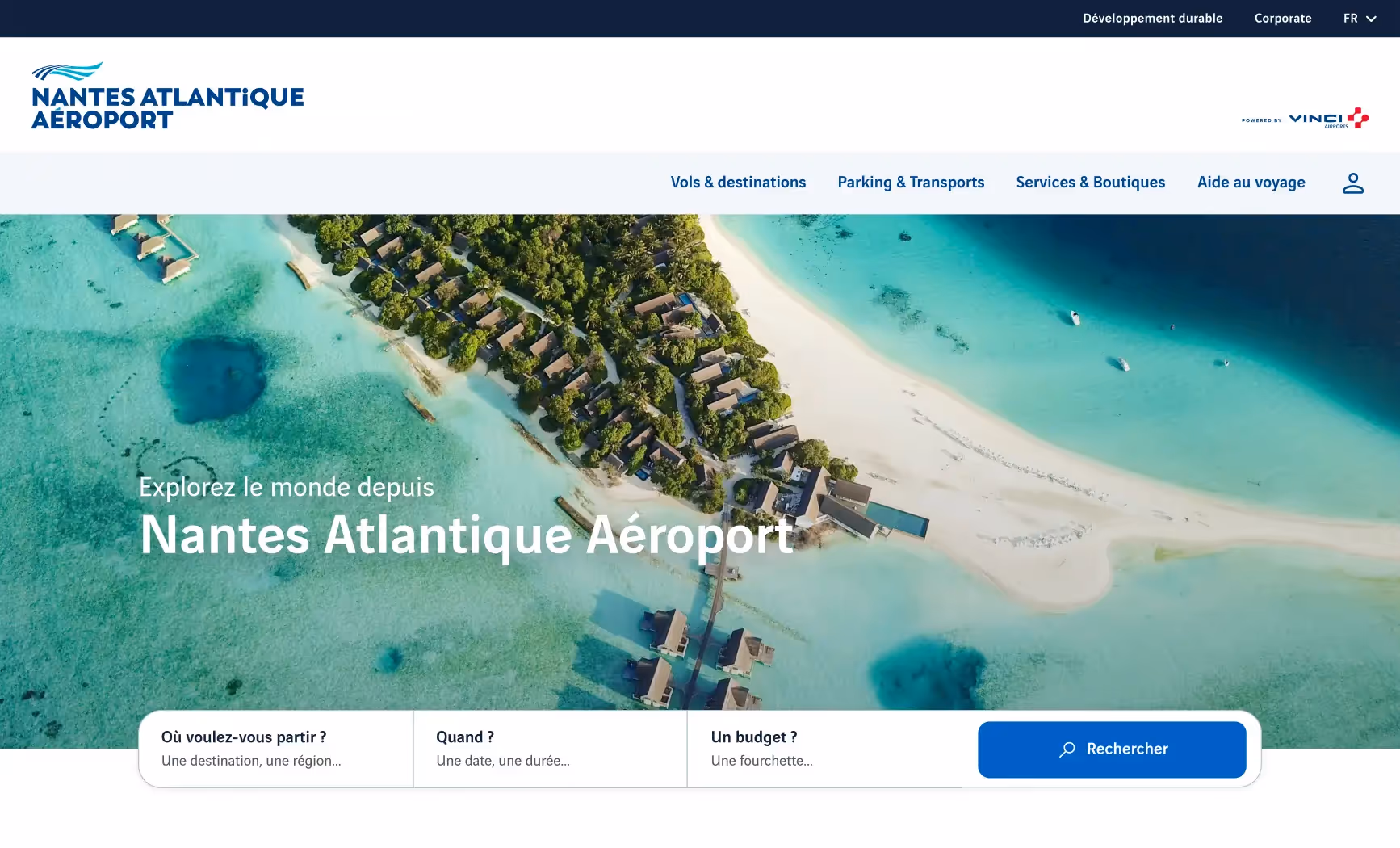
Task: Expand the FR language chevron
Action: pyautogui.click(x=1371, y=19)
